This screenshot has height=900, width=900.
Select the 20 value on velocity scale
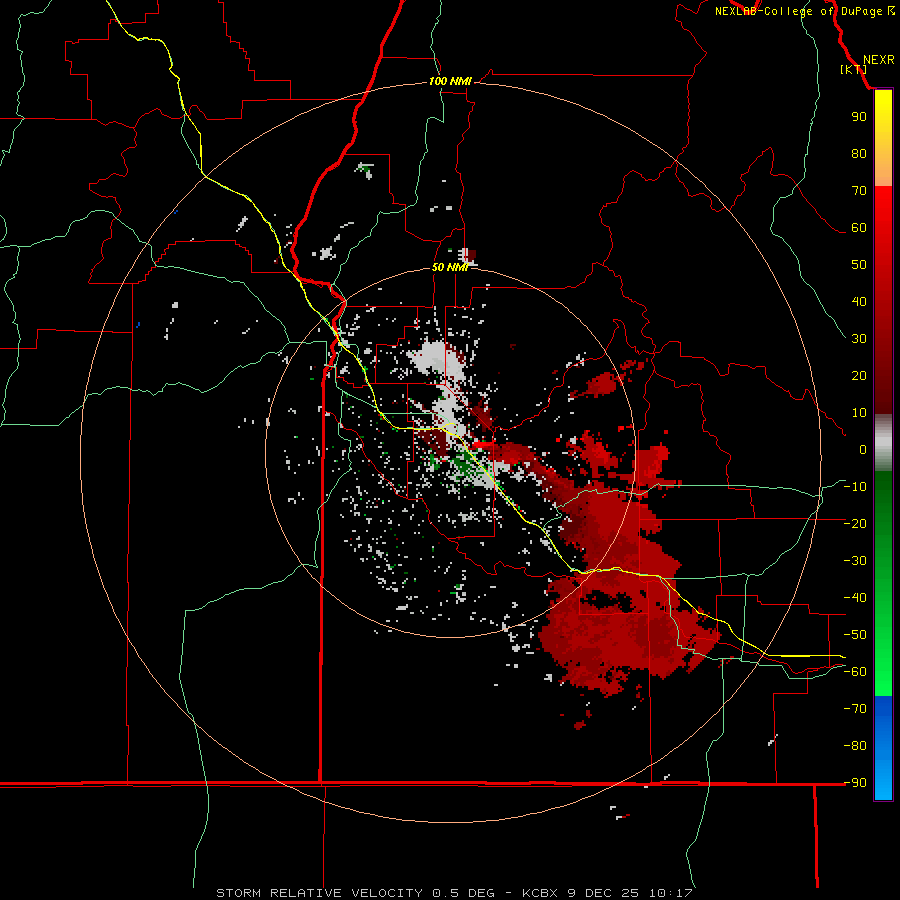[859, 375]
